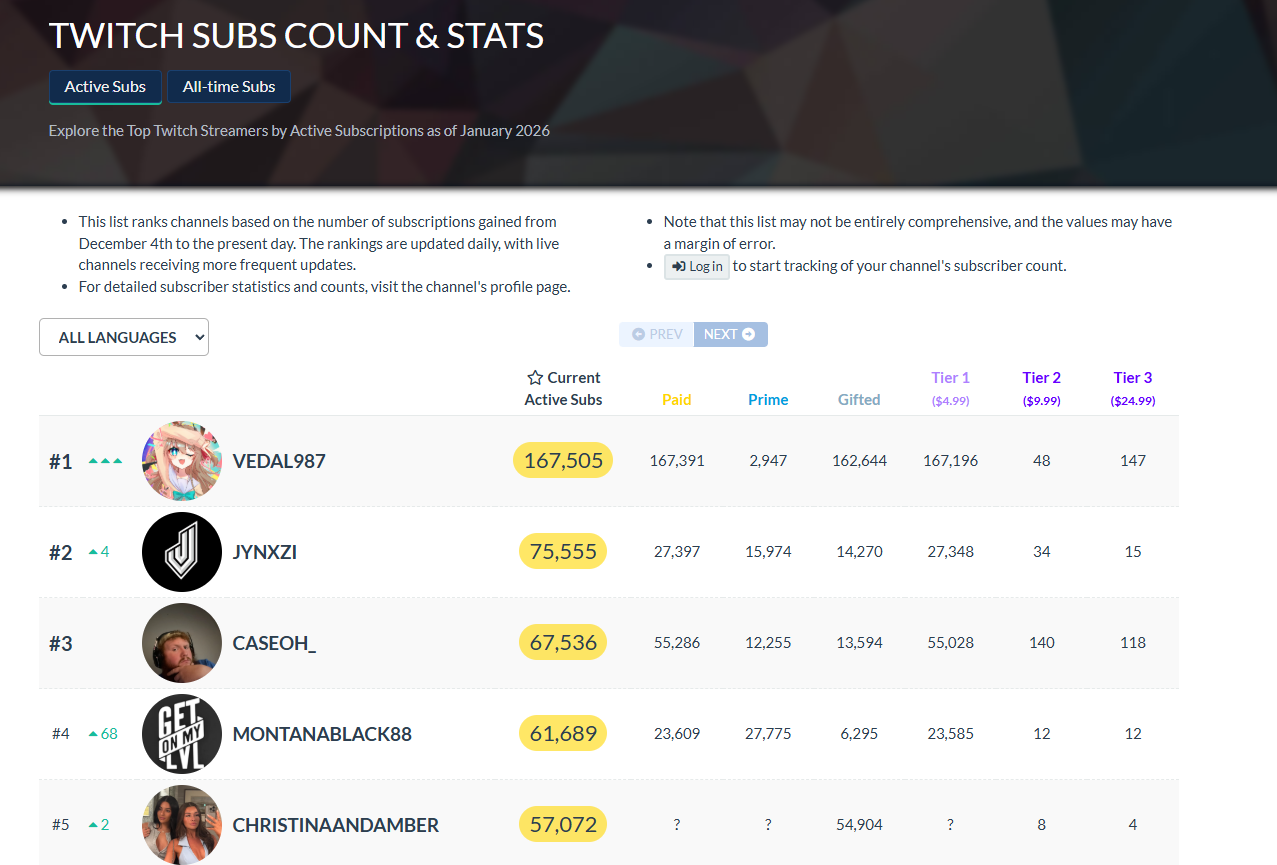Click MONTANABLACK88 gifted value 6,295
The height and width of the screenshot is (865, 1277).
859,734
